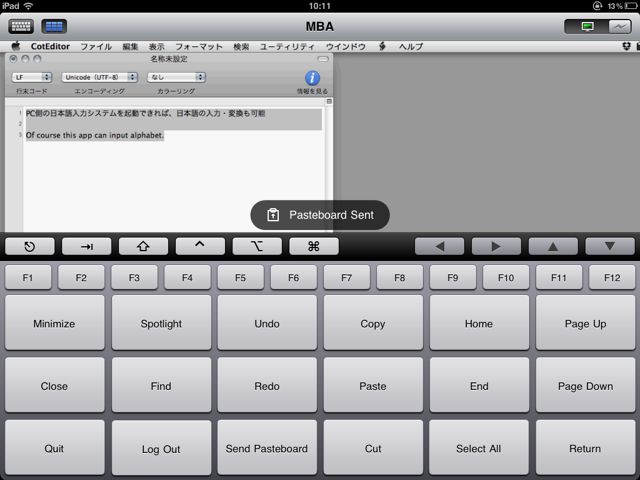Switch to the keyboard layout icon
Screen dimensions: 640x480
(x=21, y=27)
